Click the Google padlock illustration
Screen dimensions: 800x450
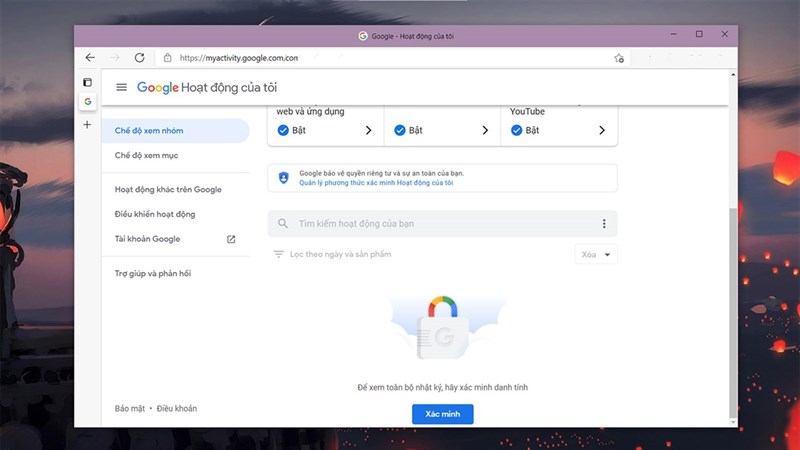(x=443, y=328)
